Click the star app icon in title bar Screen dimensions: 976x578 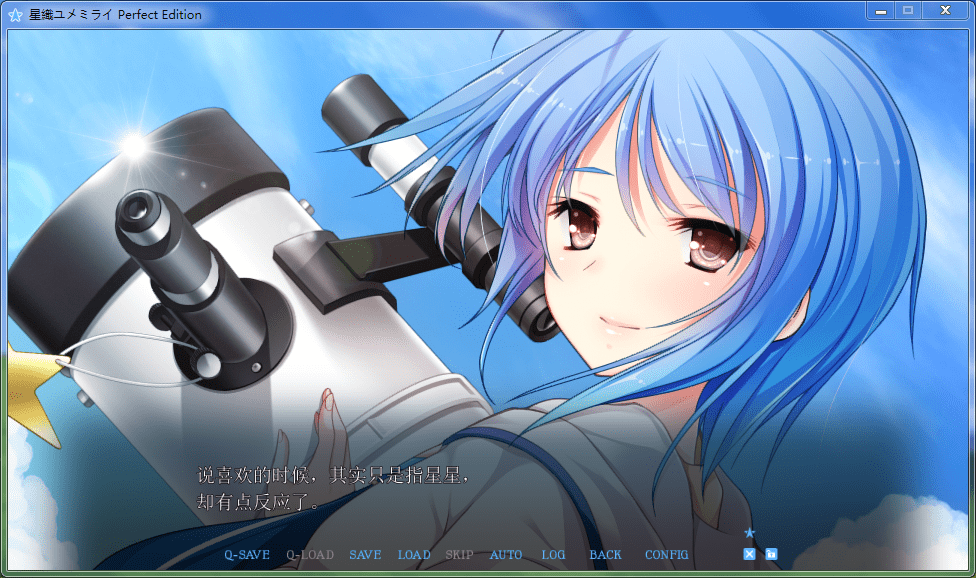15,15
